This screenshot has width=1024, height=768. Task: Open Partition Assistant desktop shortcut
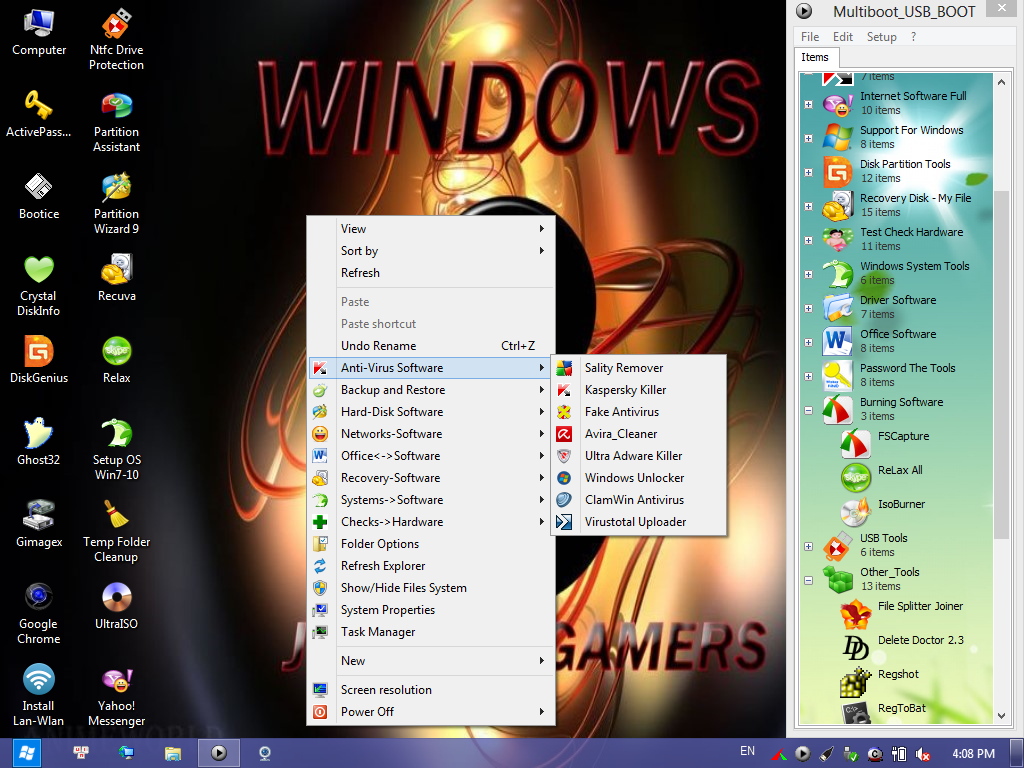coord(116,122)
